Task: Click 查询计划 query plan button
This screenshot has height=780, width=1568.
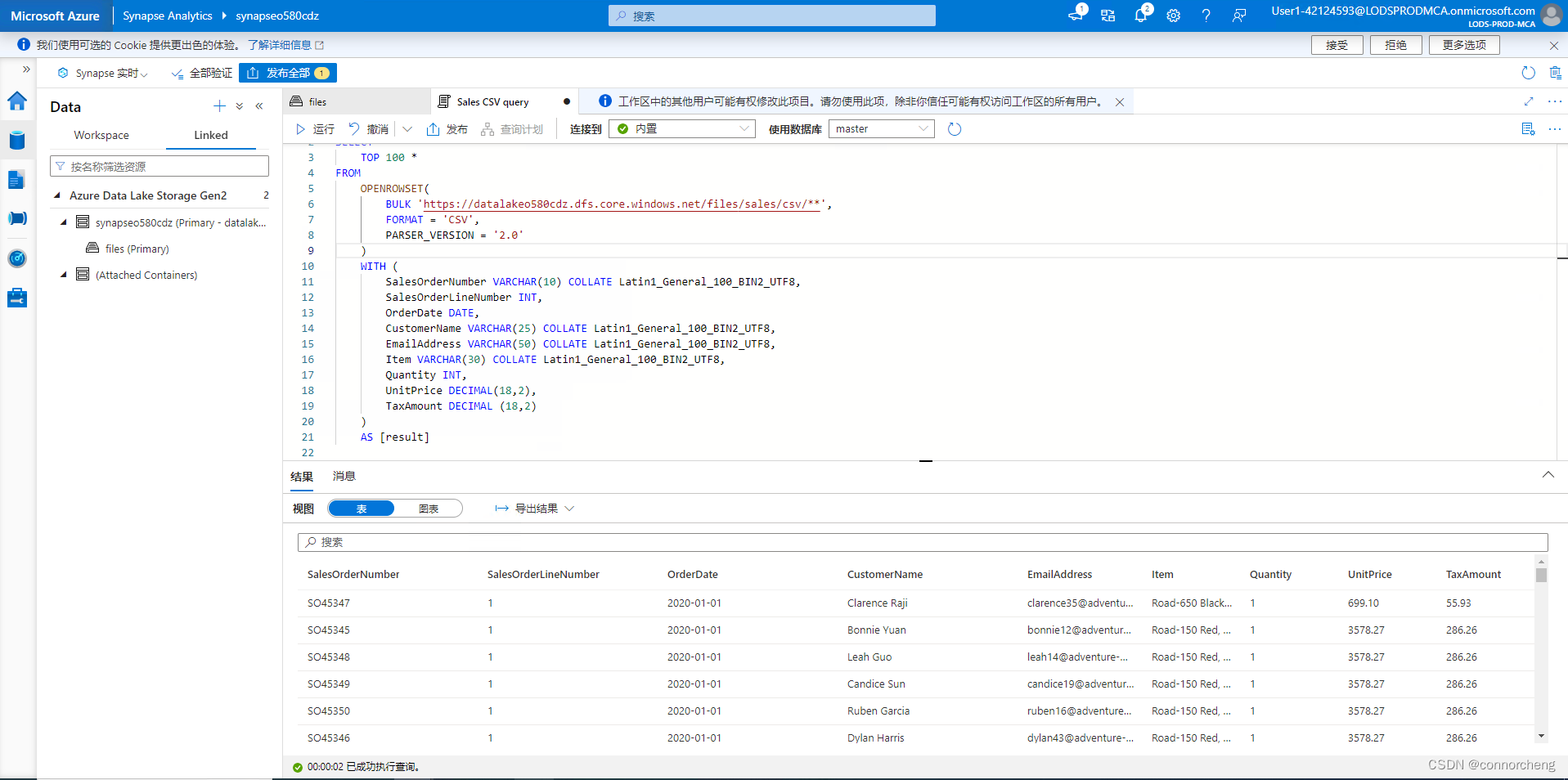Action: pyautogui.click(x=512, y=129)
